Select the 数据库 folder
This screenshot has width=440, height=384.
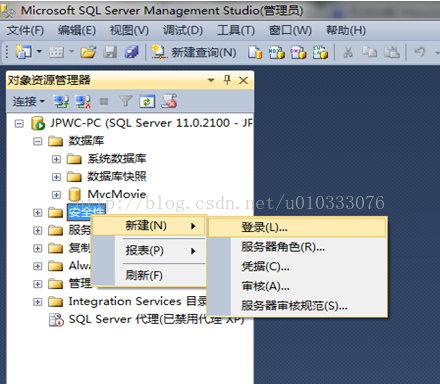(86, 141)
